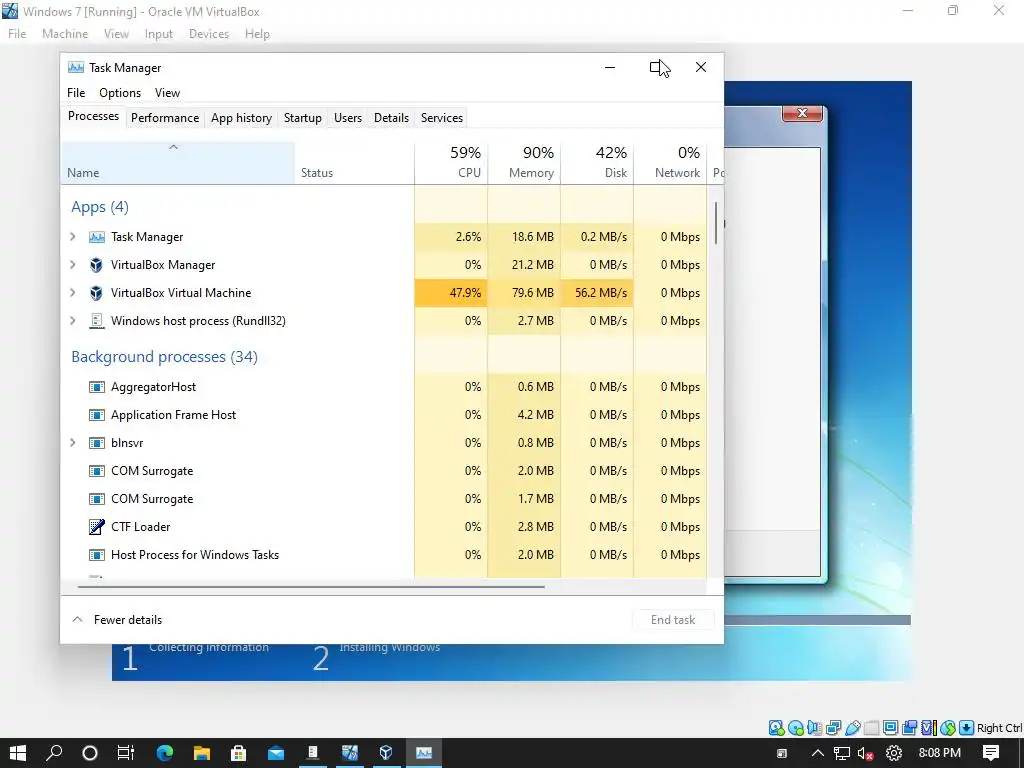Screen dimensions: 1024x768
Task: Open Action Center notifications icon
Action: pyautogui.click(x=991, y=754)
